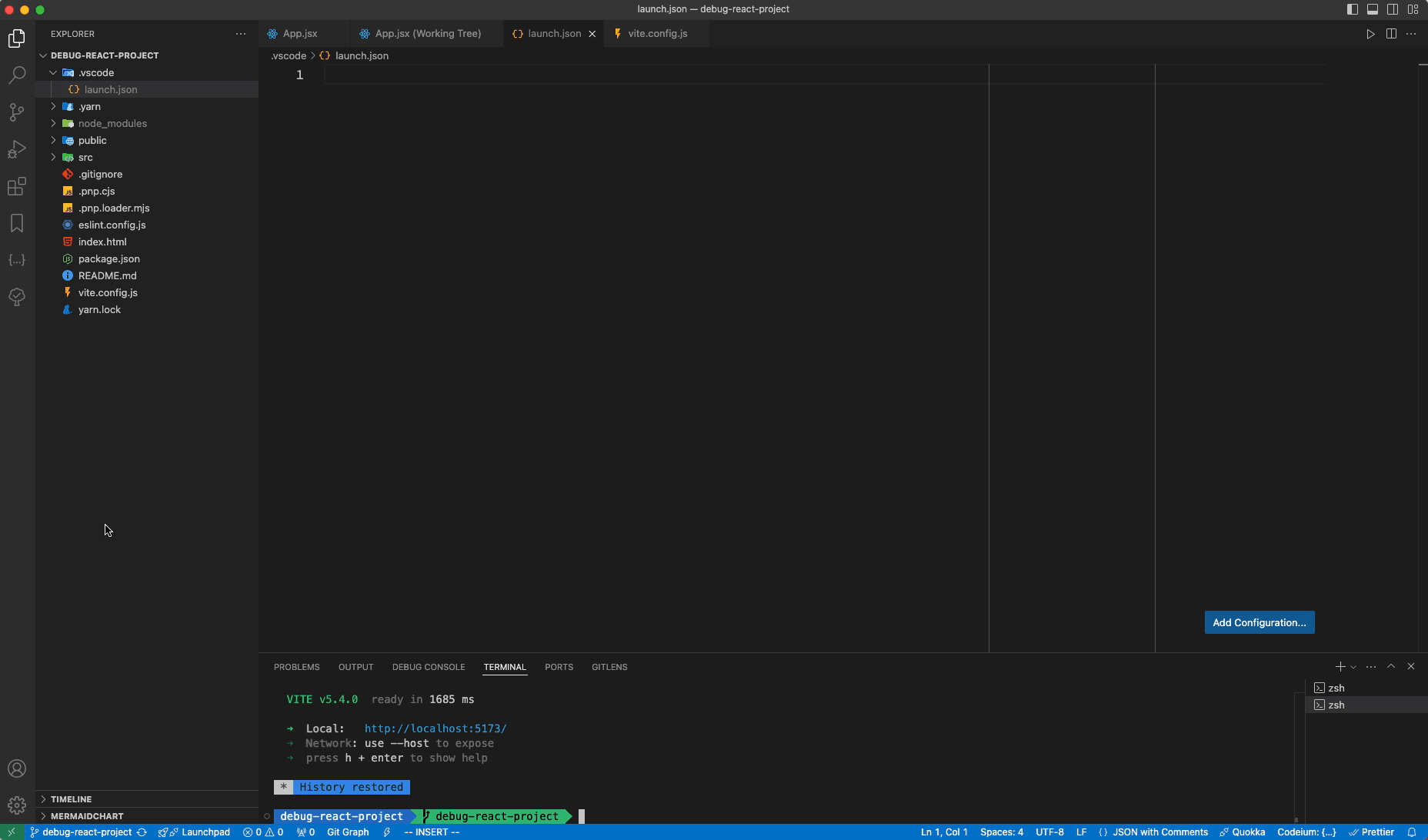Expand the TIMELINE section

[x=69, y=798]
